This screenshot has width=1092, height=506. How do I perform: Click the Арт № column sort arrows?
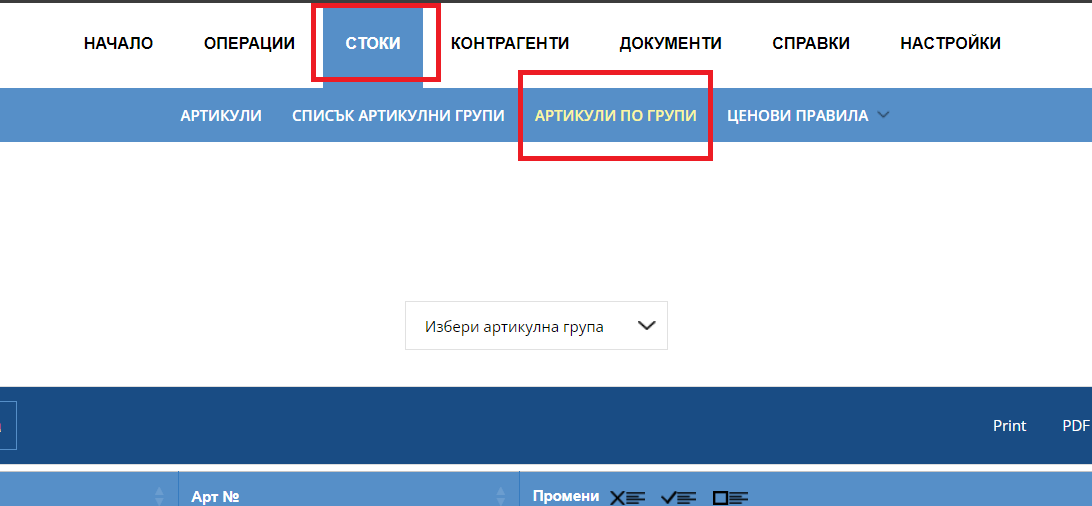pyautogui.click(x=500, y=496)
